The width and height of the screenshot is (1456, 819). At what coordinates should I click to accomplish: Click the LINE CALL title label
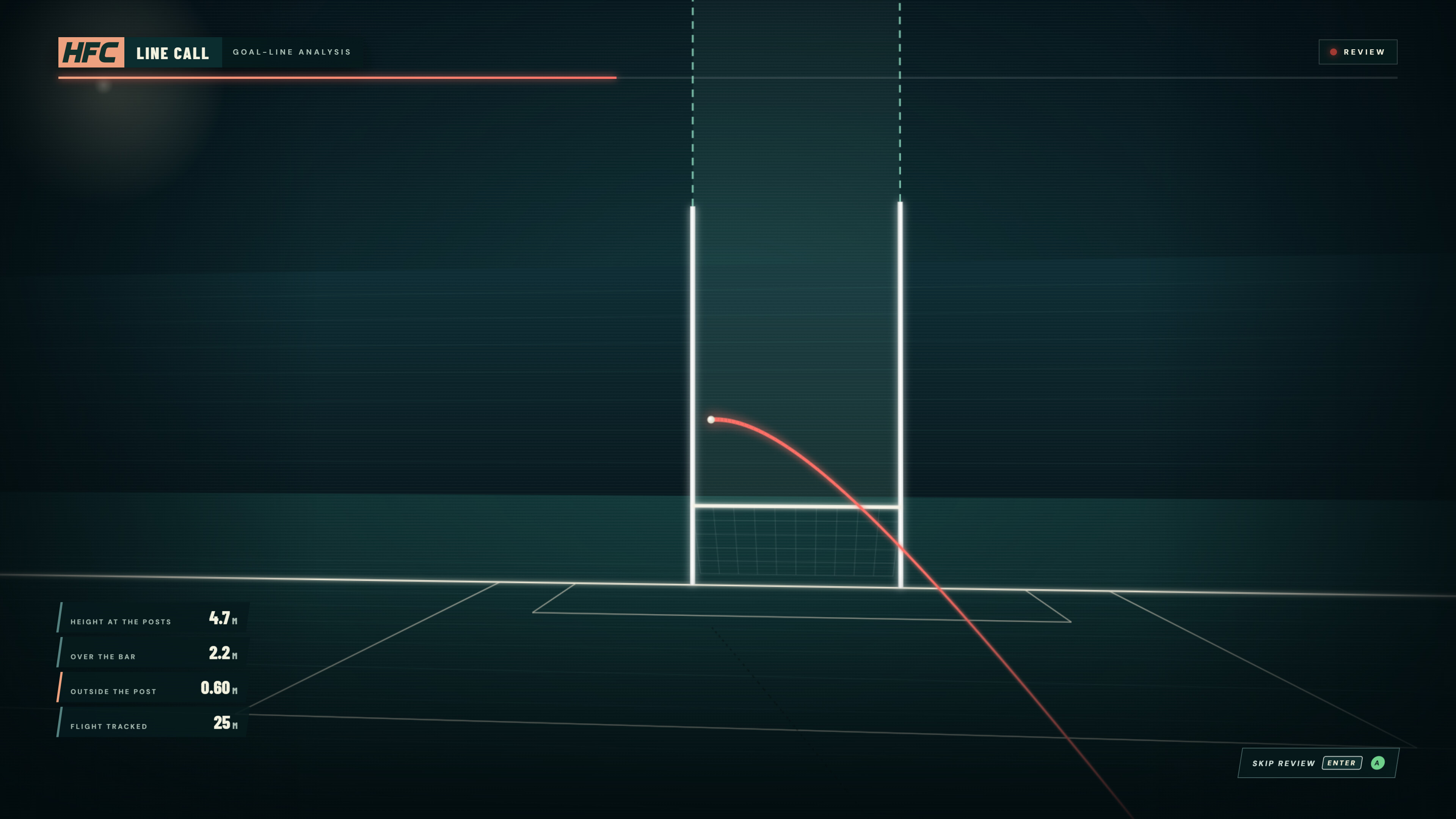[173, 53]
